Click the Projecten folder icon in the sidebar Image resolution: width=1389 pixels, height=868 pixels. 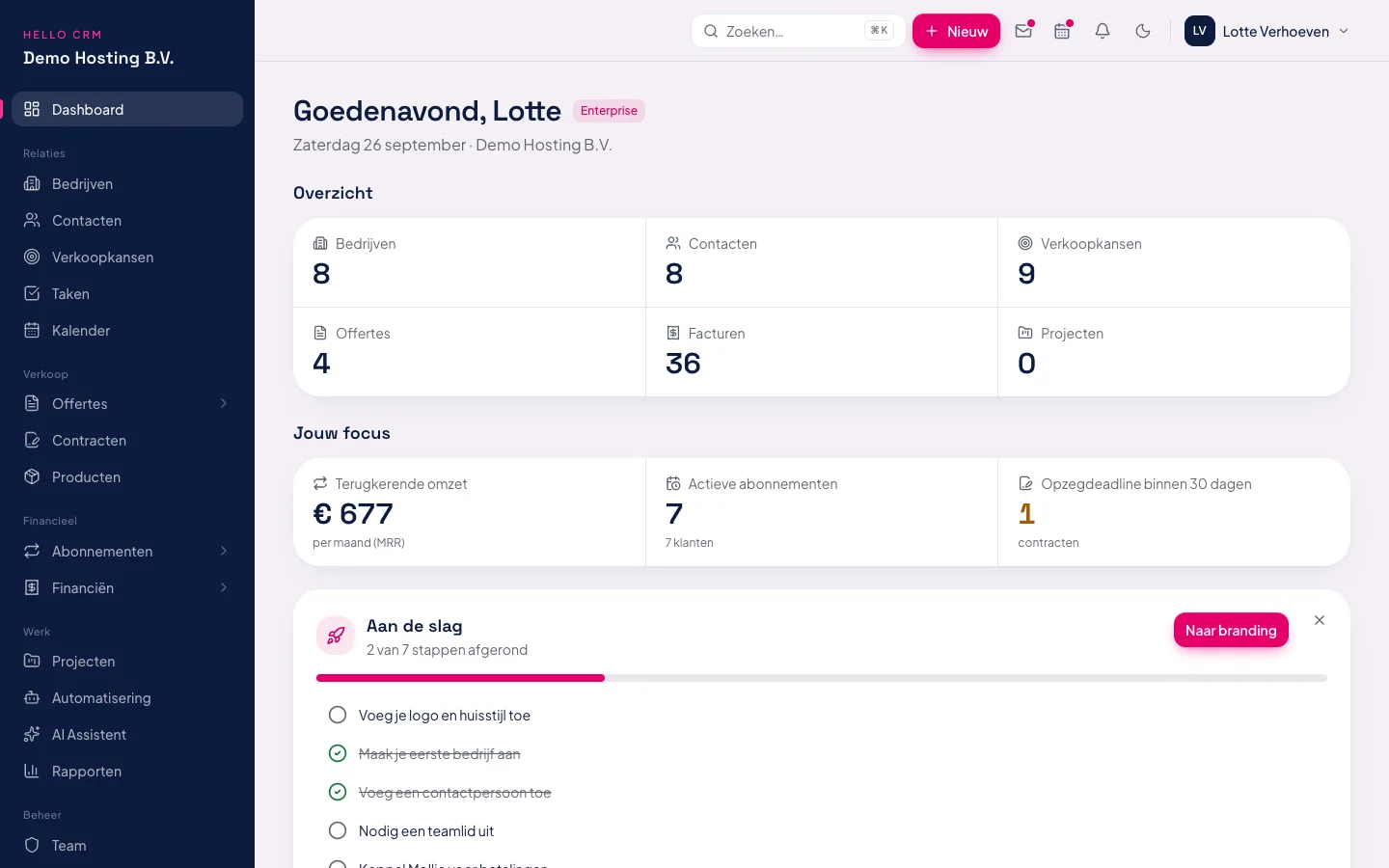click(32, 661)
